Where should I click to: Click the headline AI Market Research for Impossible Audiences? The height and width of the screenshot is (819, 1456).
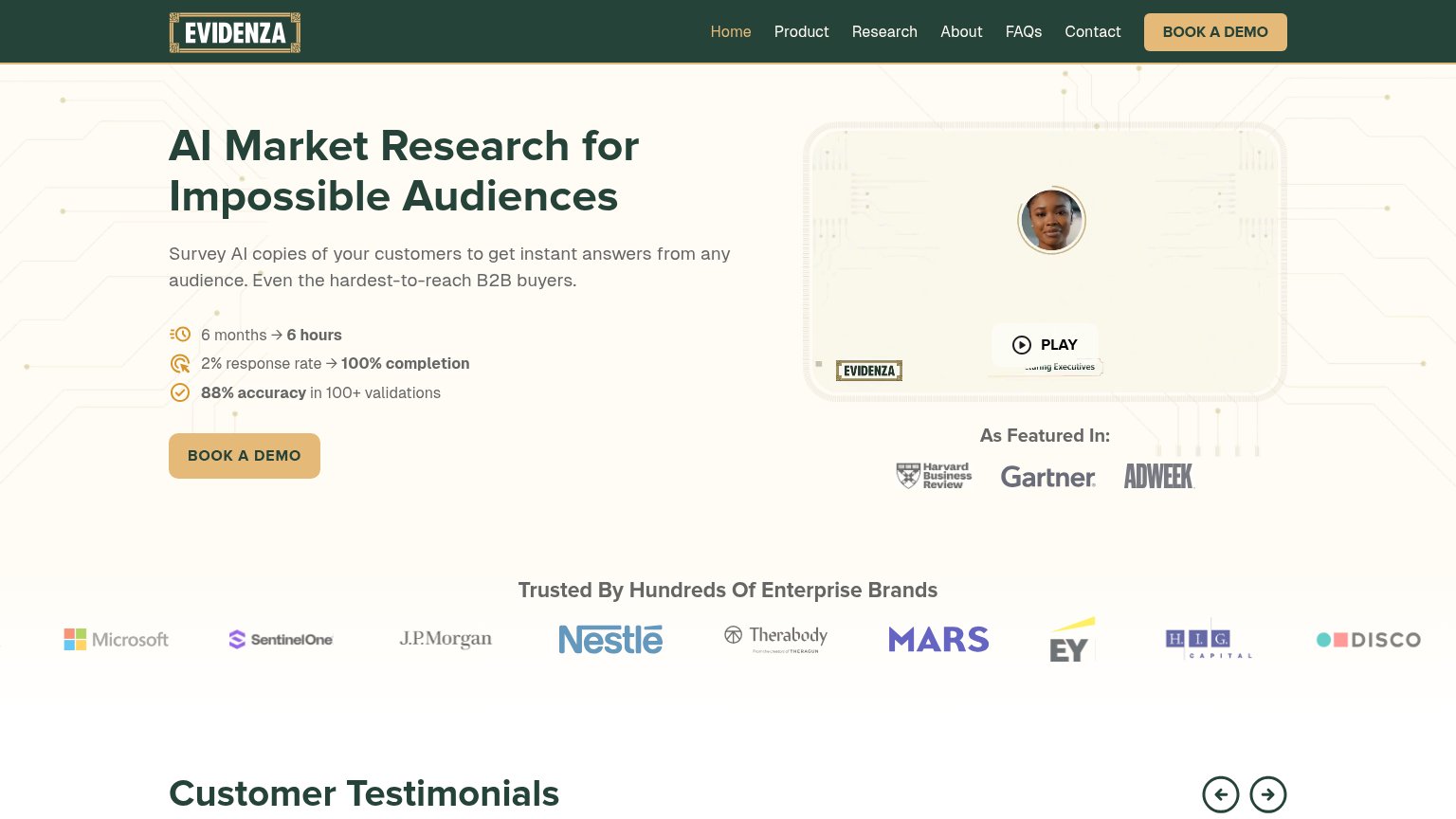404,172
